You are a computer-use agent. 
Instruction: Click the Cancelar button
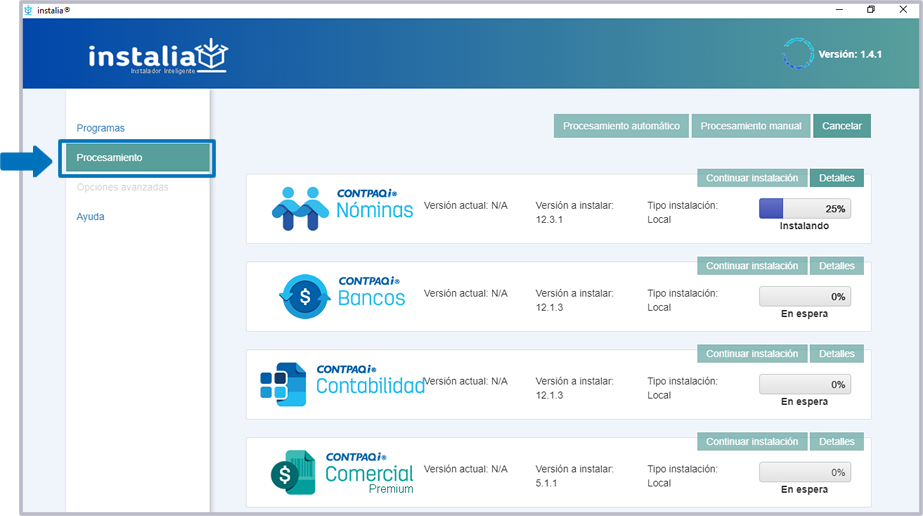pos(842,126)
